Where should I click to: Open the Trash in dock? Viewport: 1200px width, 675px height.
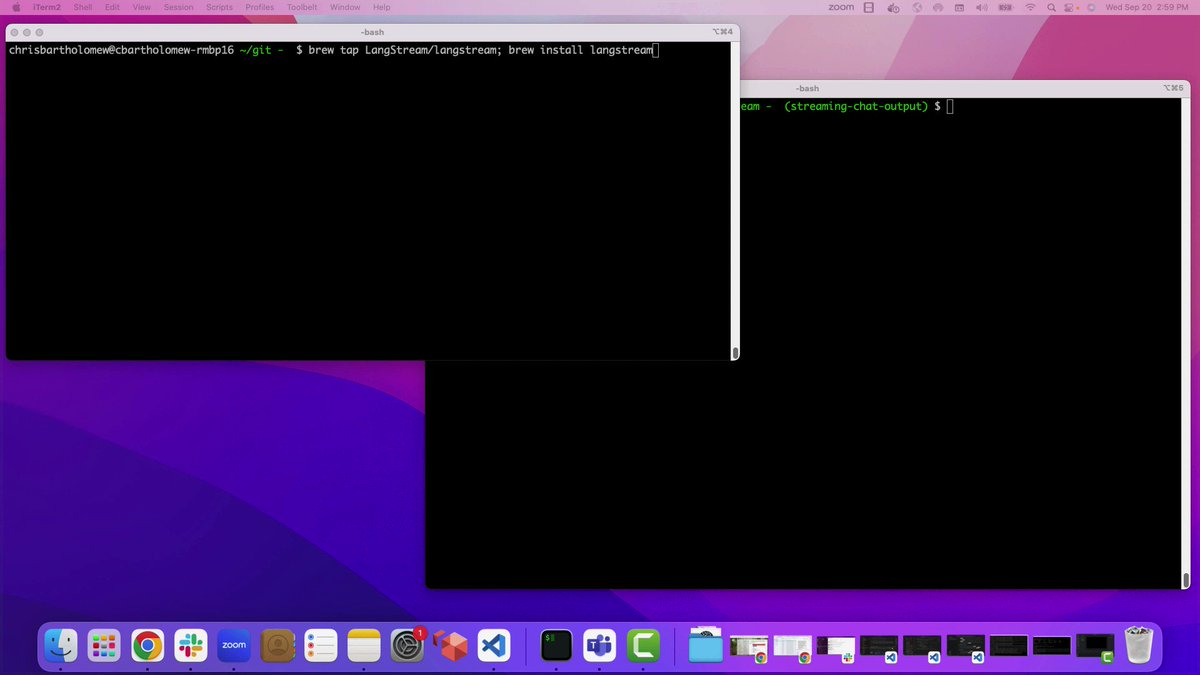(x=1139, y=645)
